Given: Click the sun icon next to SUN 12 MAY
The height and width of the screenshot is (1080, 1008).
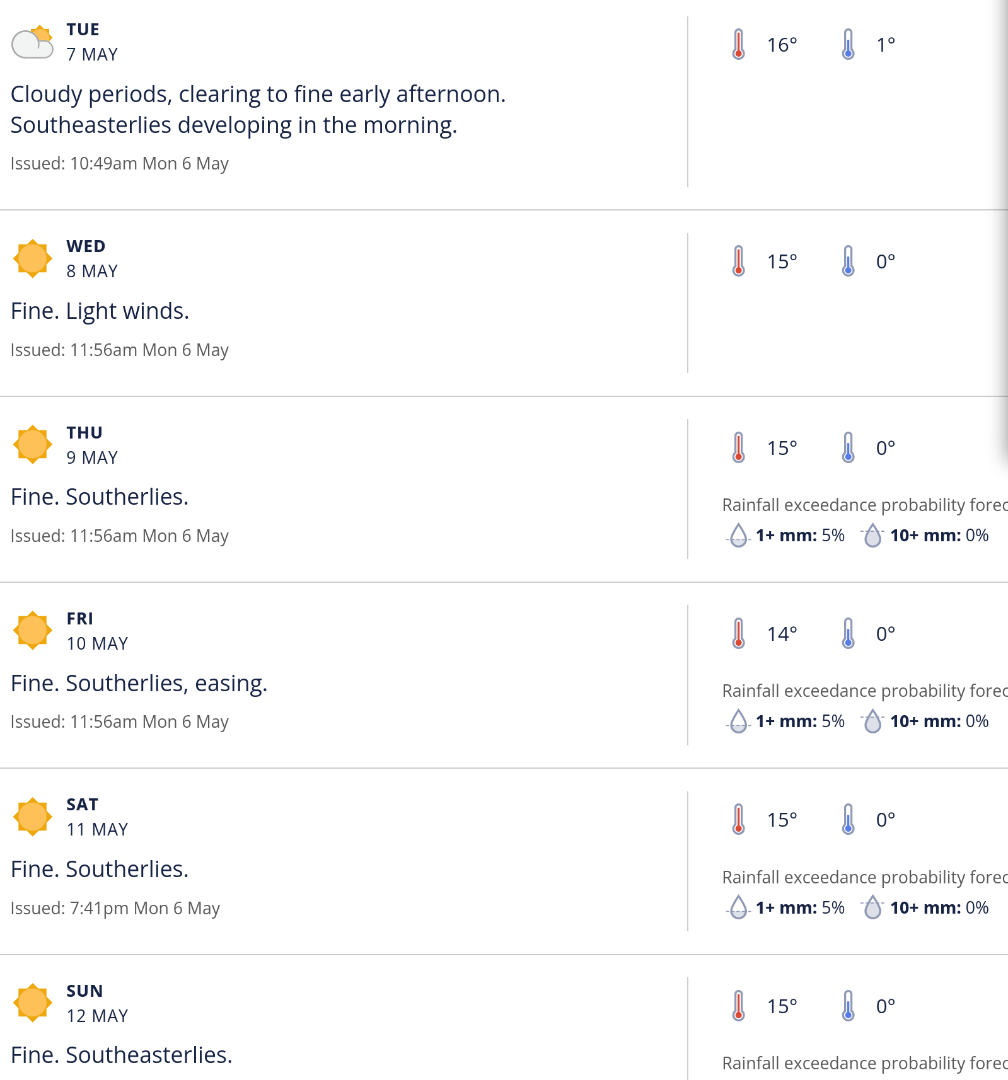Looking at the screenshot, I should [x=32, y=1003].
